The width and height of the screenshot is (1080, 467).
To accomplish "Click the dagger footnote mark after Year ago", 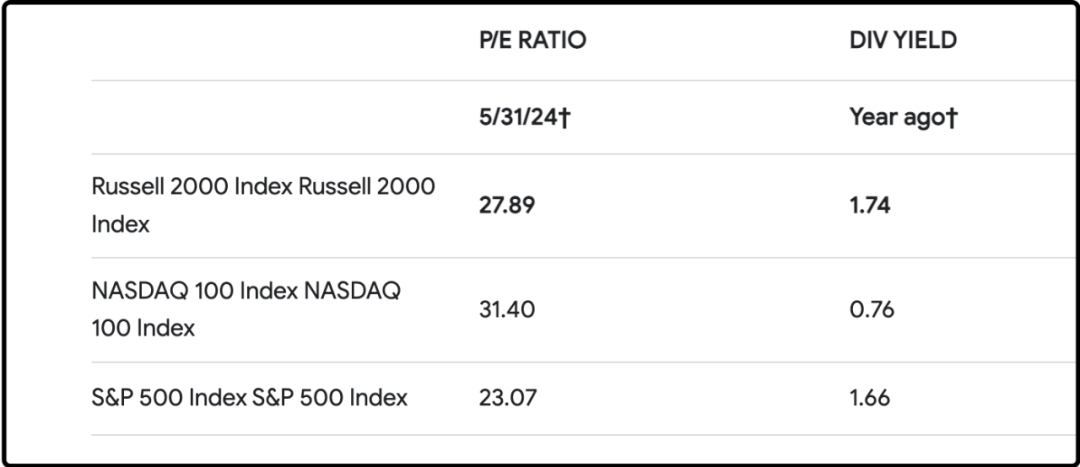I will click(x=952, y=118).
